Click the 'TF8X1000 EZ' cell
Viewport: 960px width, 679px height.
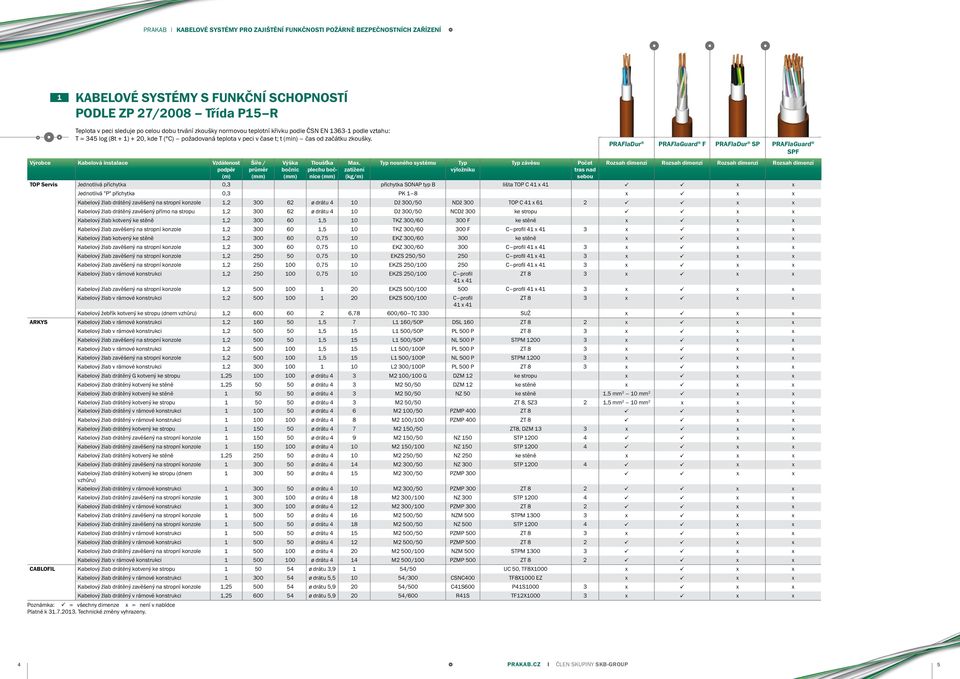tap(525, 578)
